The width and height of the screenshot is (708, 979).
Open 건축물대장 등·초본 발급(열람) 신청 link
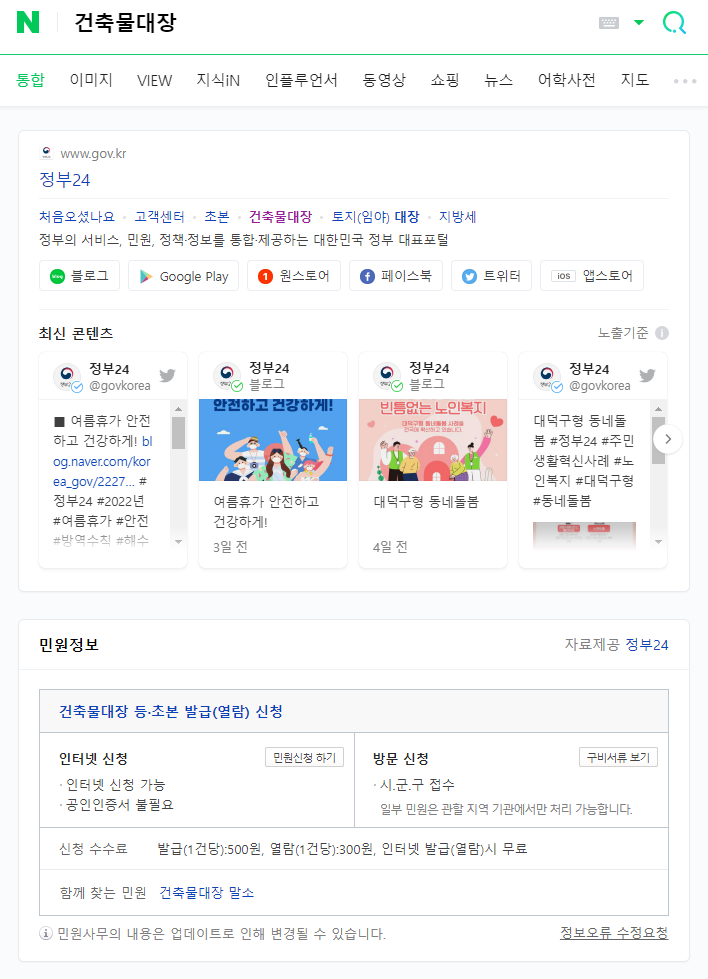170,711
